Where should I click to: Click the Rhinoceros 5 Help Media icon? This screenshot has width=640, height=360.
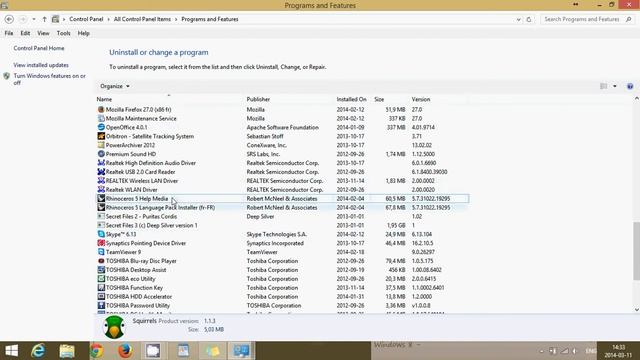tap(101, 198)
